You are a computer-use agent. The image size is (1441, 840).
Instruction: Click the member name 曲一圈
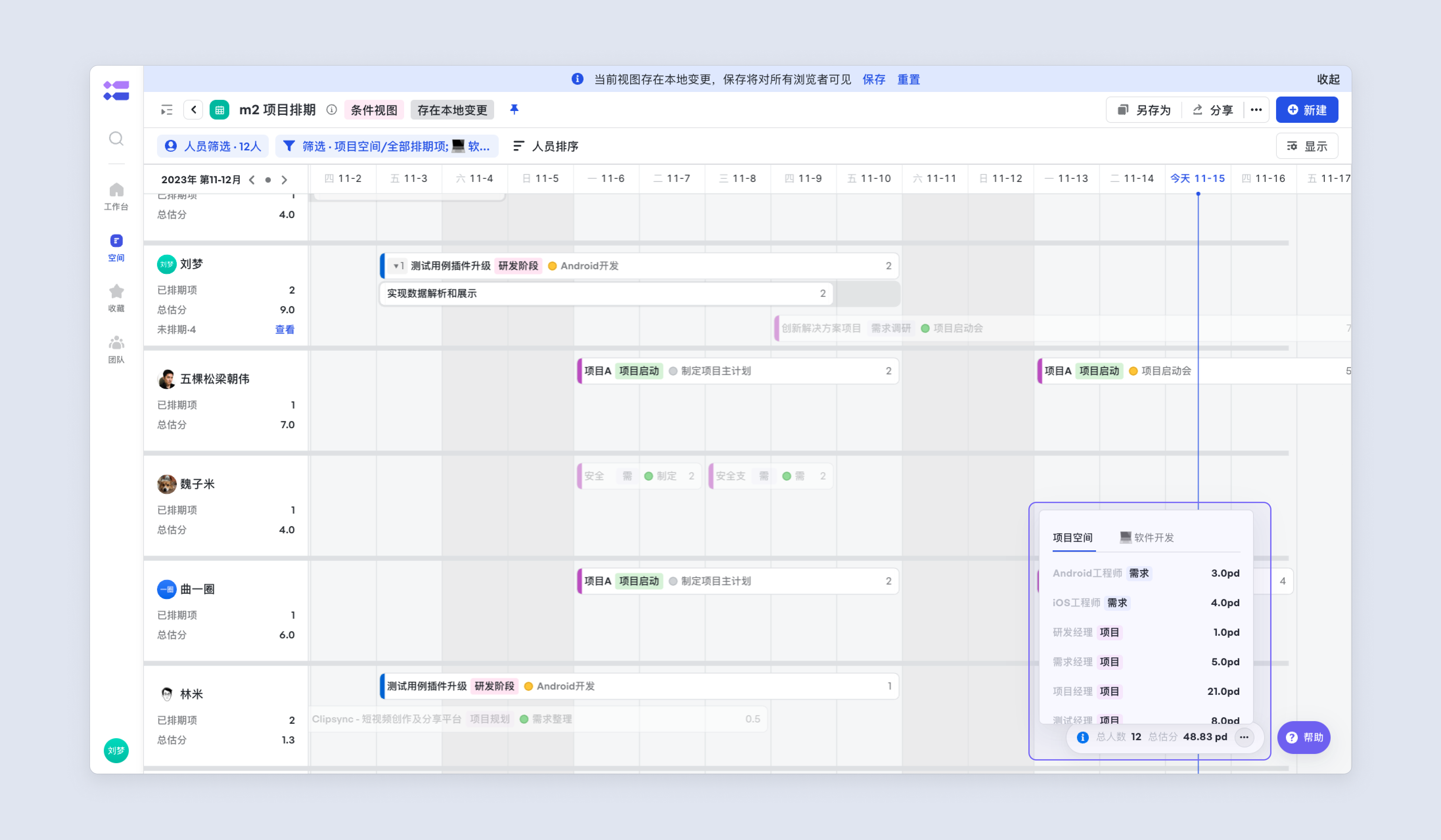click(197, 589)
